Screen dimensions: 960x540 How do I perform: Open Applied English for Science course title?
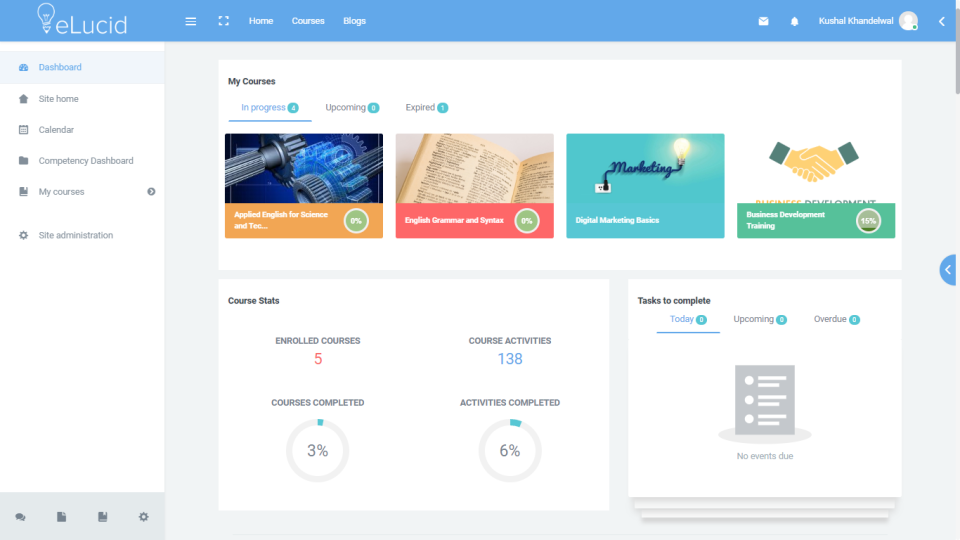pos(281,220)
